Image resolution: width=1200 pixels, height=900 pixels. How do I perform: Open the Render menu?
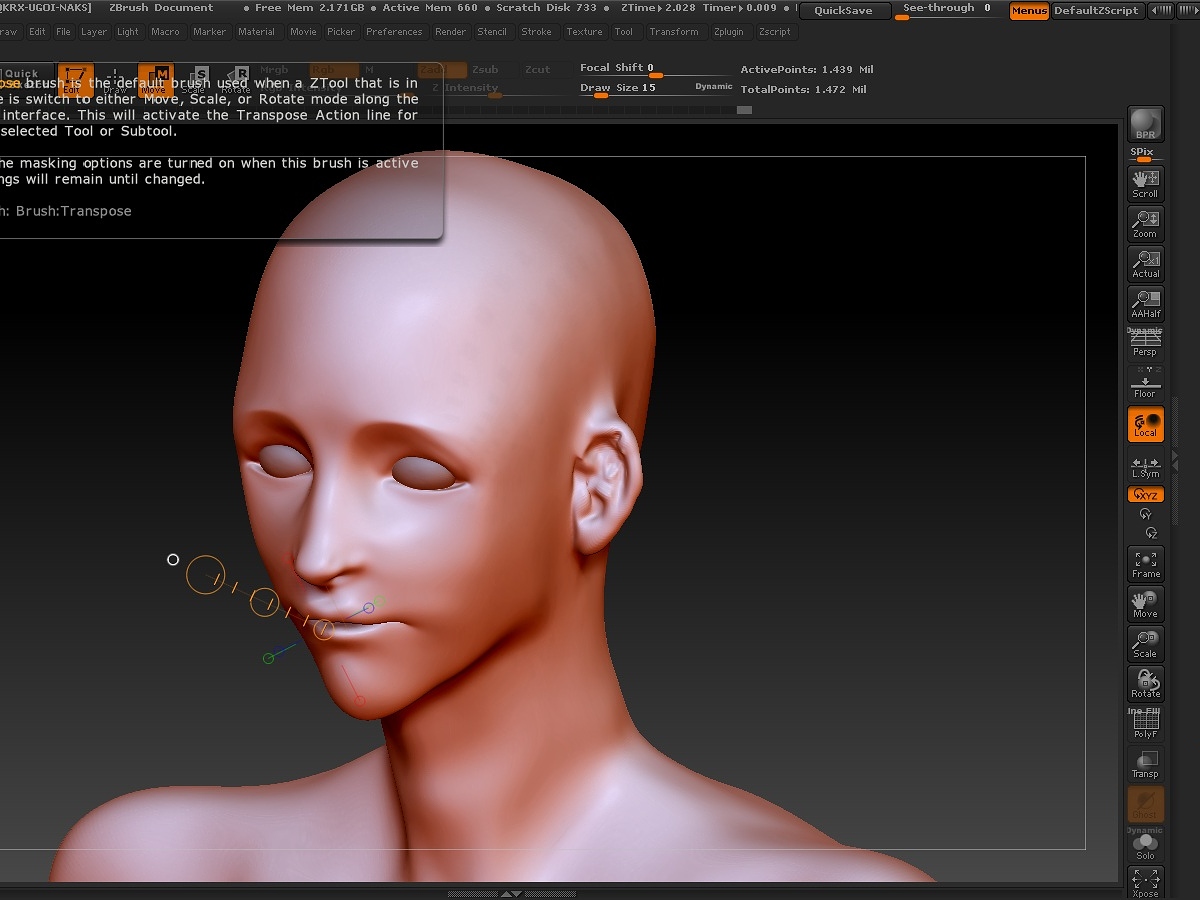pos(450,32)
